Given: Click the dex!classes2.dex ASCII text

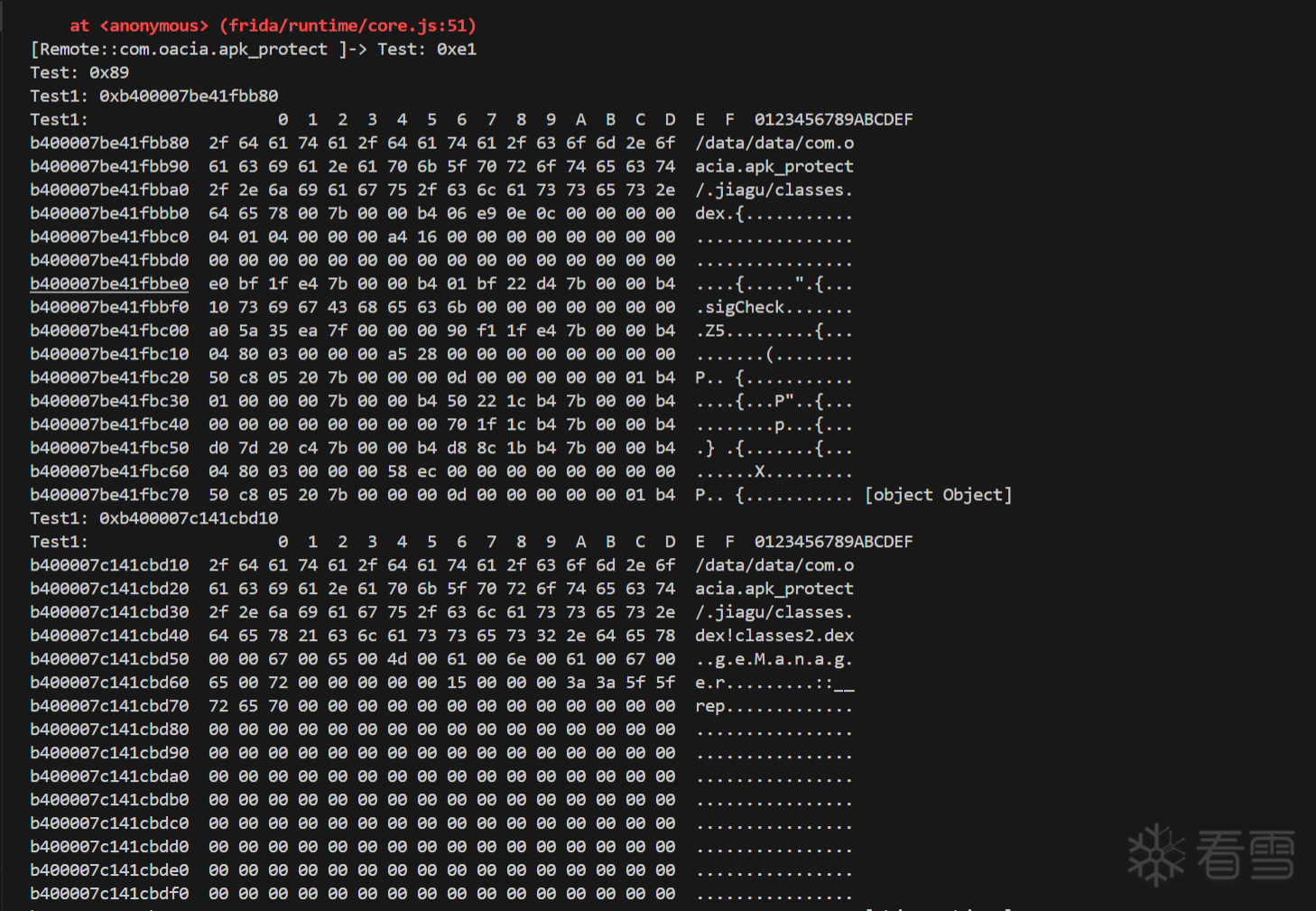Looking at the screenshot, I should pos(774,636).
